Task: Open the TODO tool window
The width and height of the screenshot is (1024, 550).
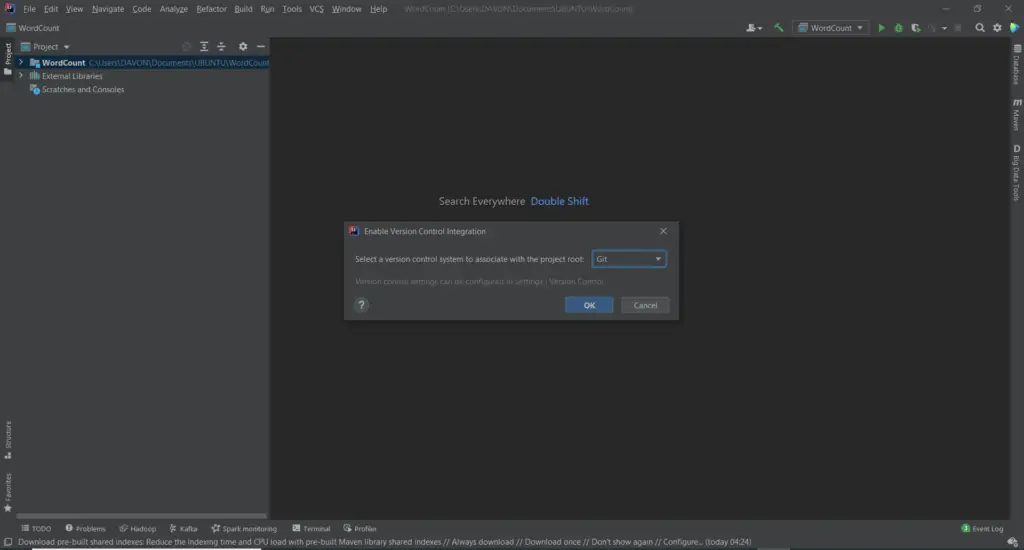Action: click(36, 528)
